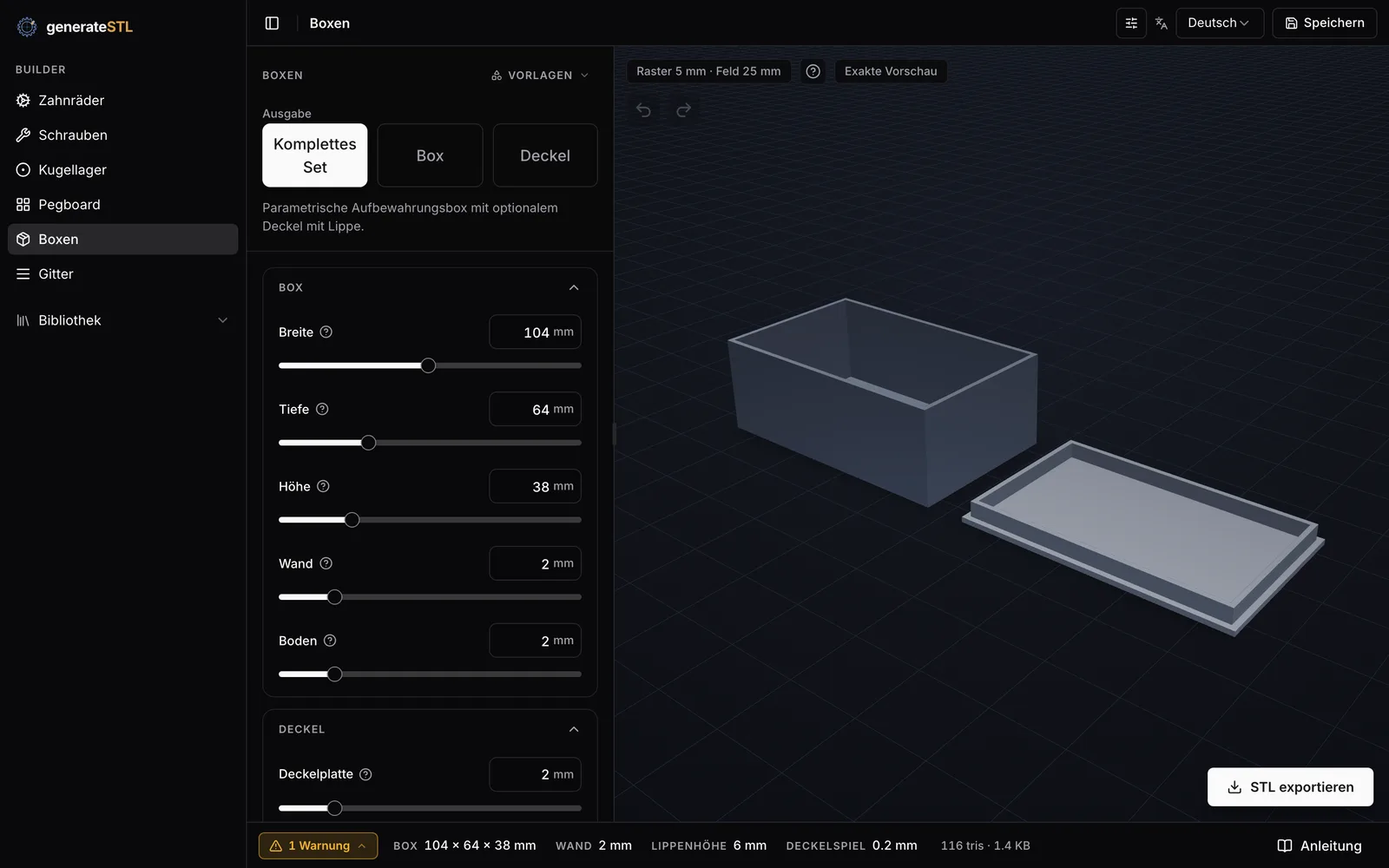Show help for Boden
Image resolution: width=1389 pixels, height=868 pixels.
330,641
